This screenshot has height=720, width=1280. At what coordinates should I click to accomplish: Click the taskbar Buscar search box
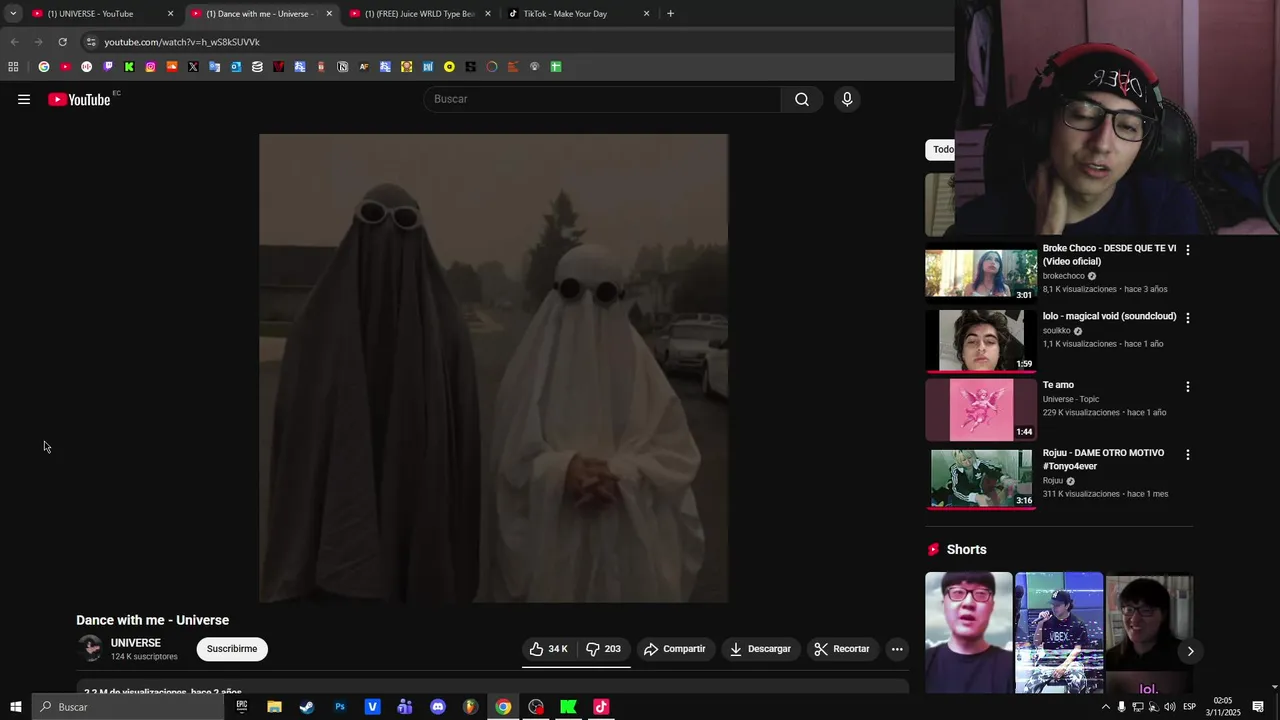point(130,707)
